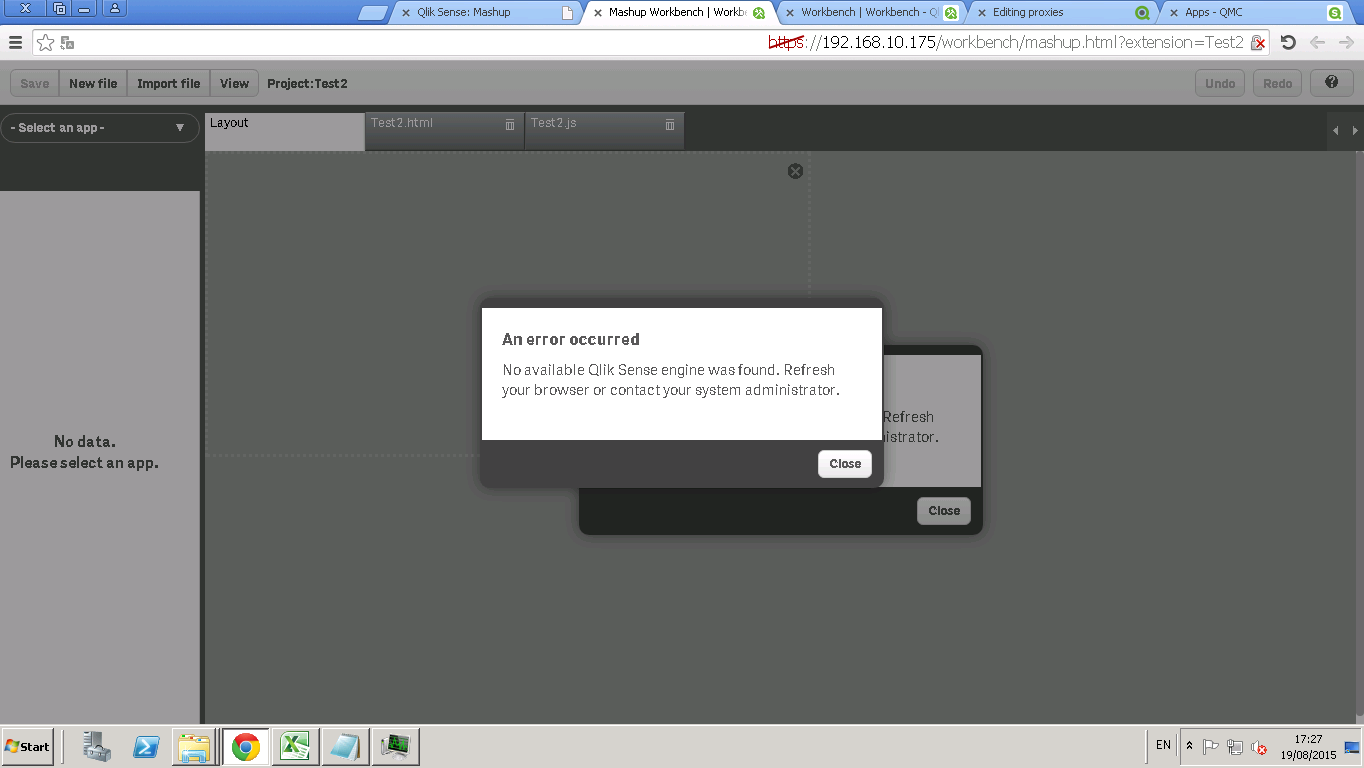Screen dimensions: 1364x768
Task: Switch to Chrome on the taskbar
Action: (x=245, y=746)
